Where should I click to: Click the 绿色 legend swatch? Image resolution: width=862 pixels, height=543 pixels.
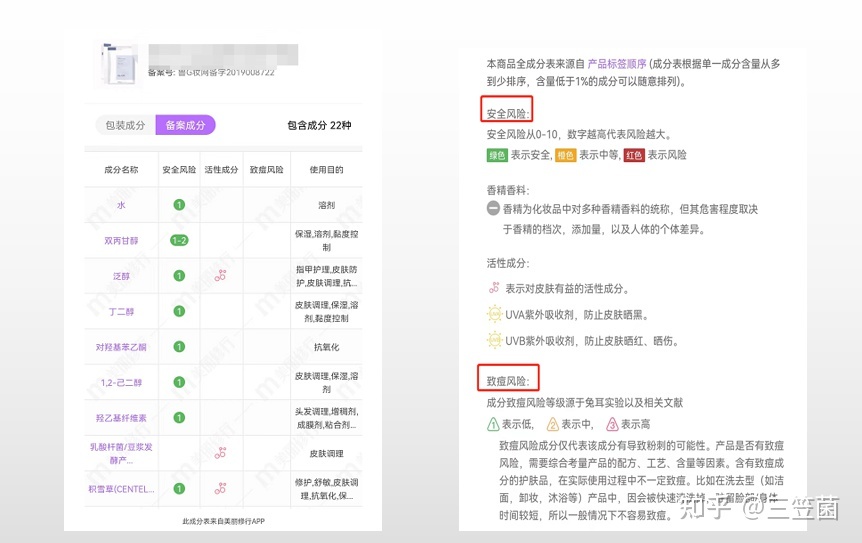497,155
